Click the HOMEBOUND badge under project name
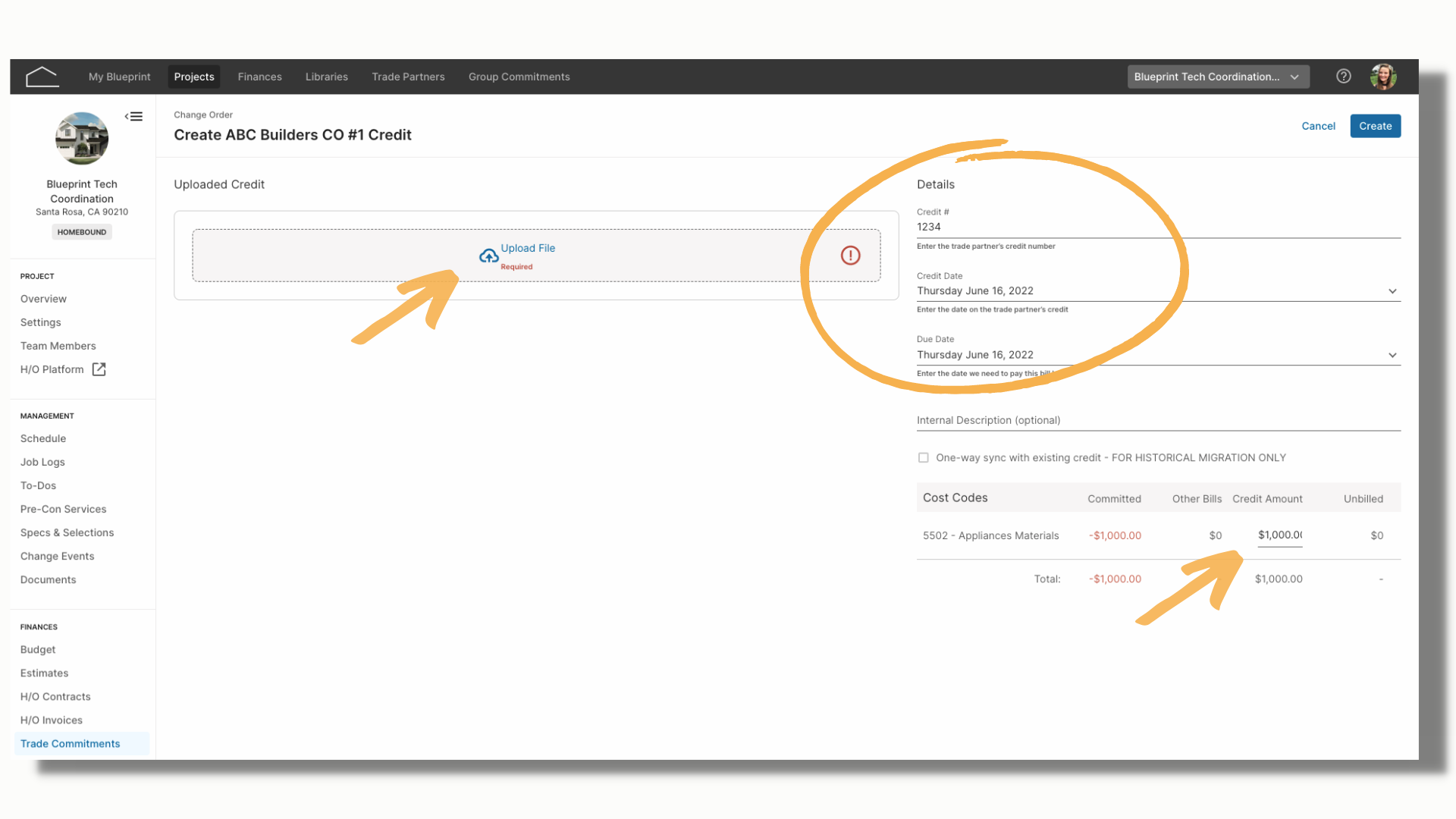 82,232
